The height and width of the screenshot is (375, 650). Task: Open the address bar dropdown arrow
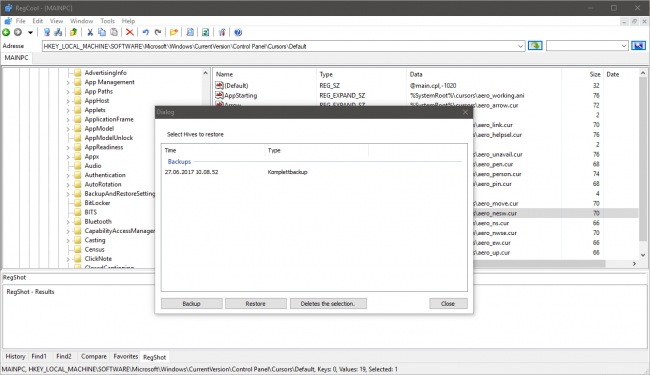point(520,46)
